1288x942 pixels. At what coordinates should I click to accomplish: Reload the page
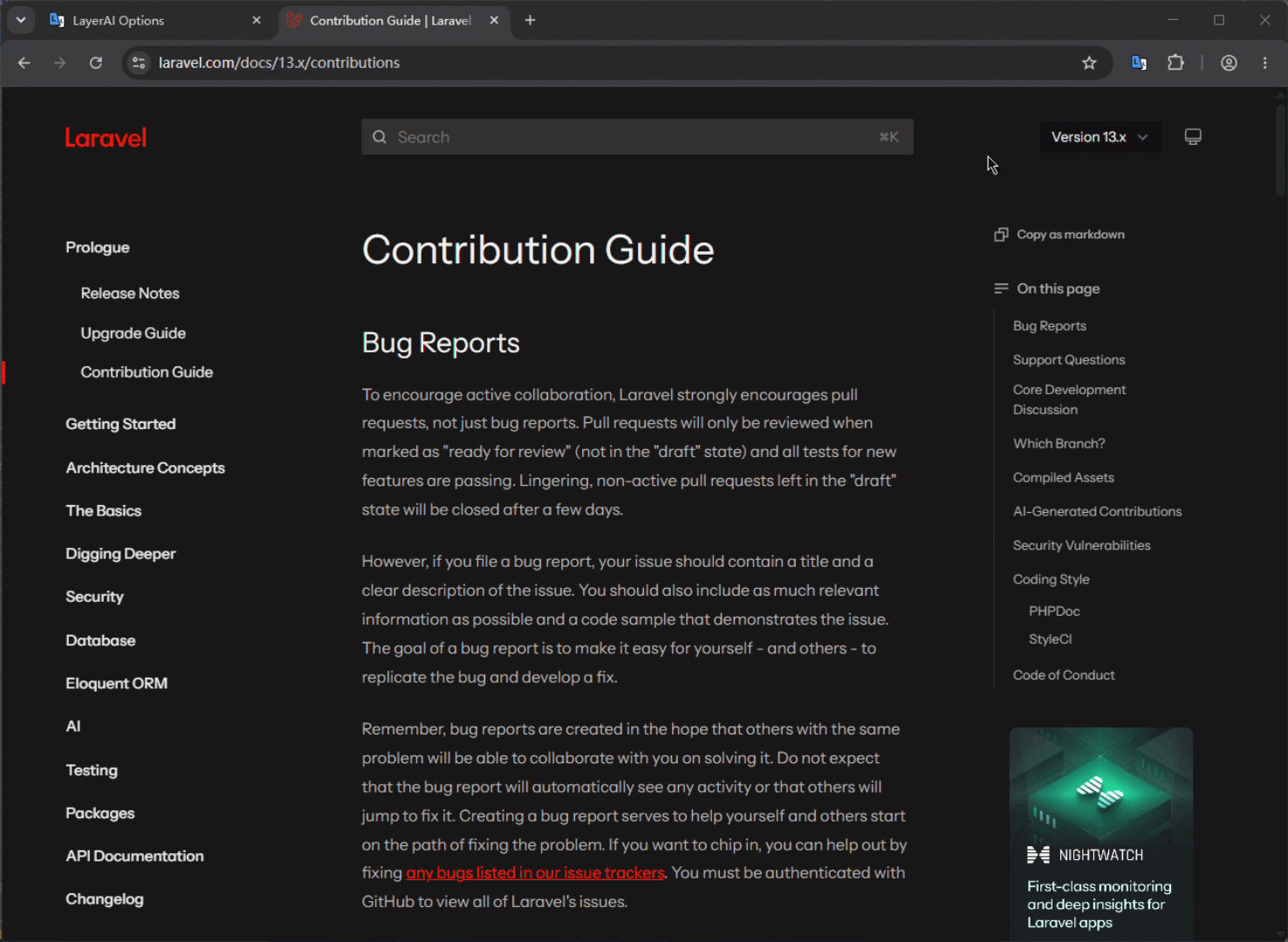click(x=96, y=63)
